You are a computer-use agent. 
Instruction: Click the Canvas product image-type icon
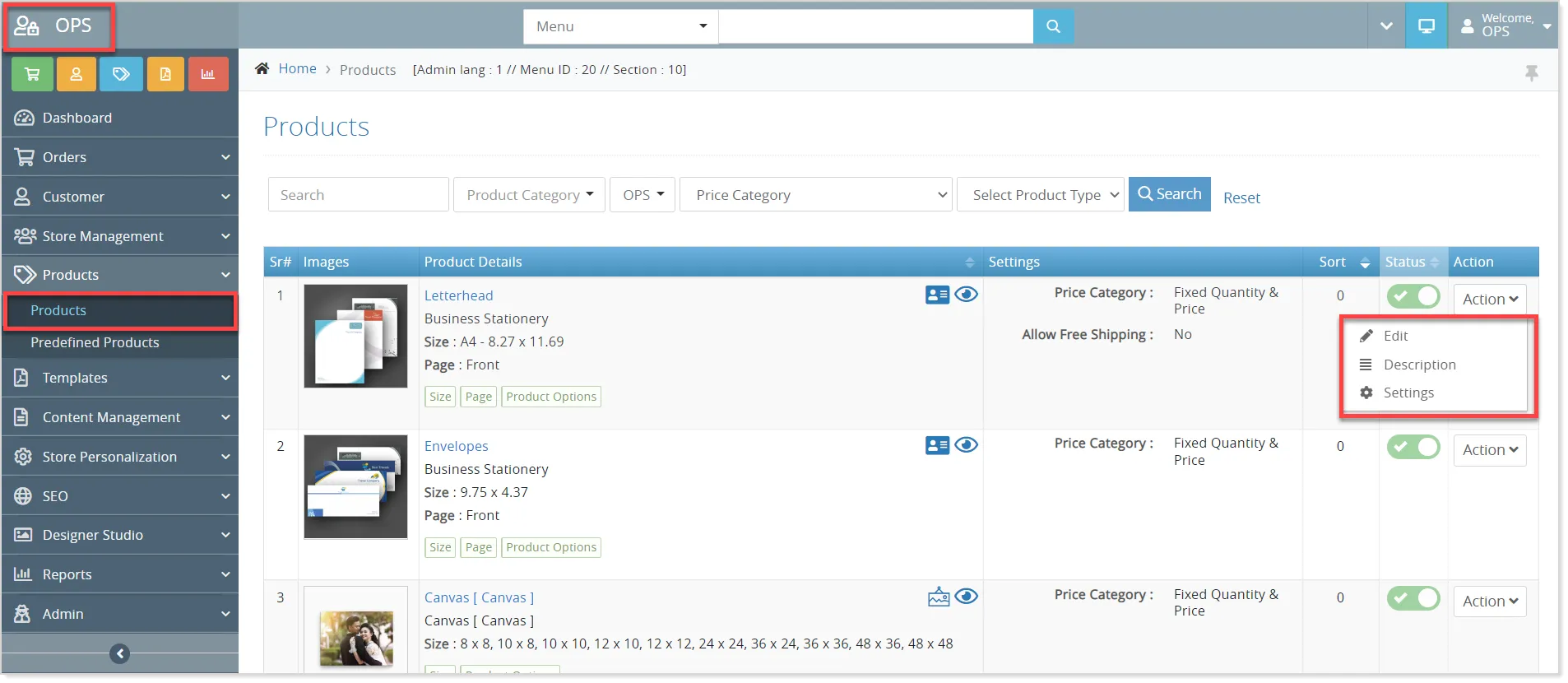(939, 597)
